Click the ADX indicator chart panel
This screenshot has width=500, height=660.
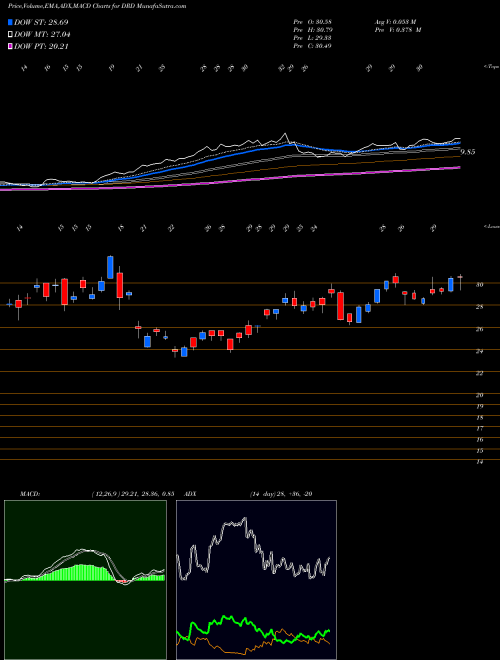pyautogui.click(x=256, y=580)
